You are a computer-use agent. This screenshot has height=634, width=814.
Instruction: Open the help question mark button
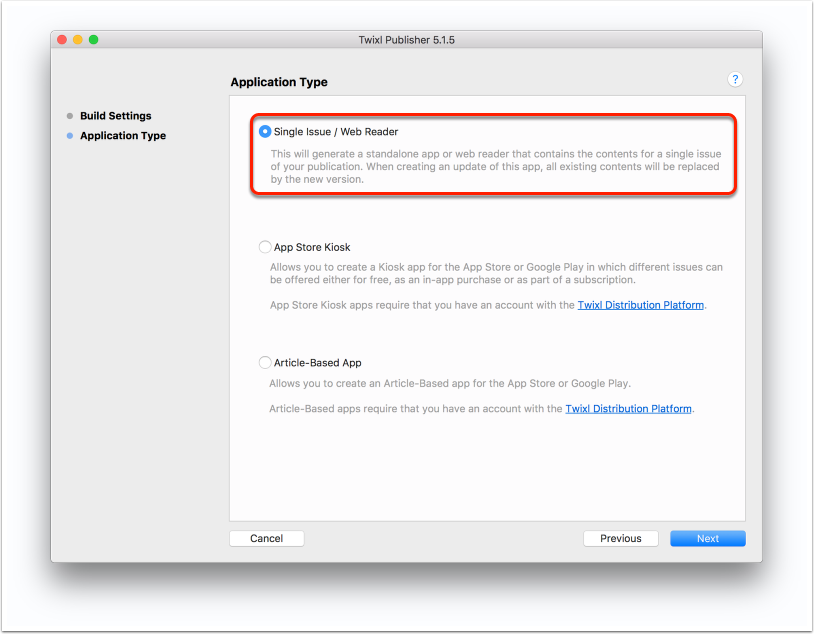click(735, 79)
